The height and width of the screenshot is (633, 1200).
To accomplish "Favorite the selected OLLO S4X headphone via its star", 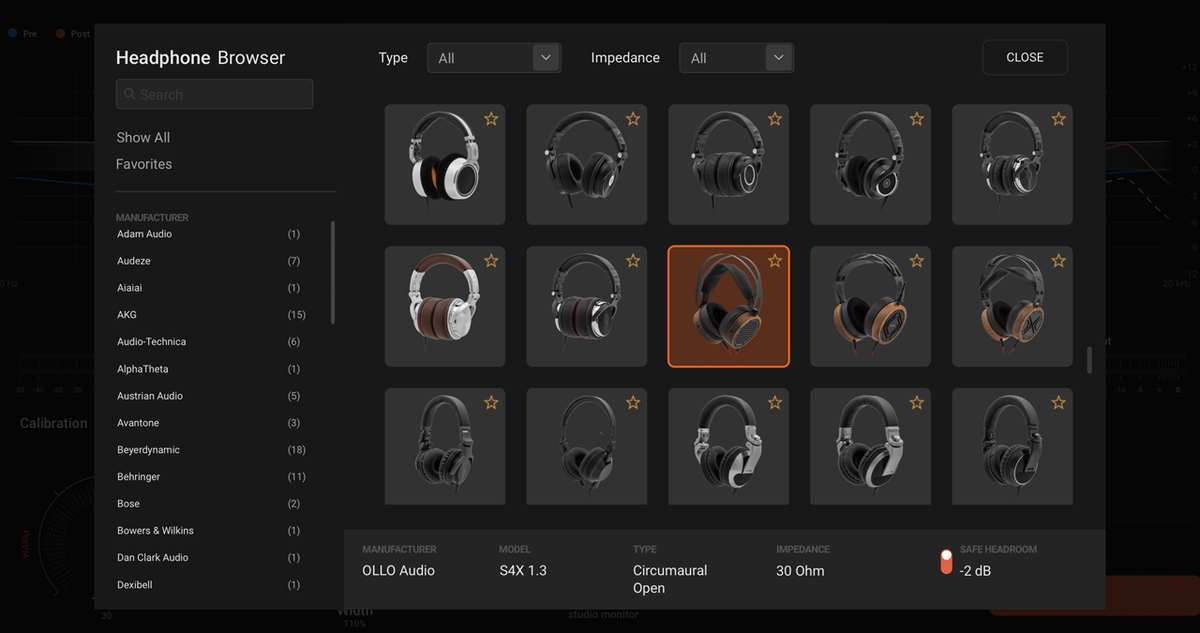I will (x=775, y=260).
